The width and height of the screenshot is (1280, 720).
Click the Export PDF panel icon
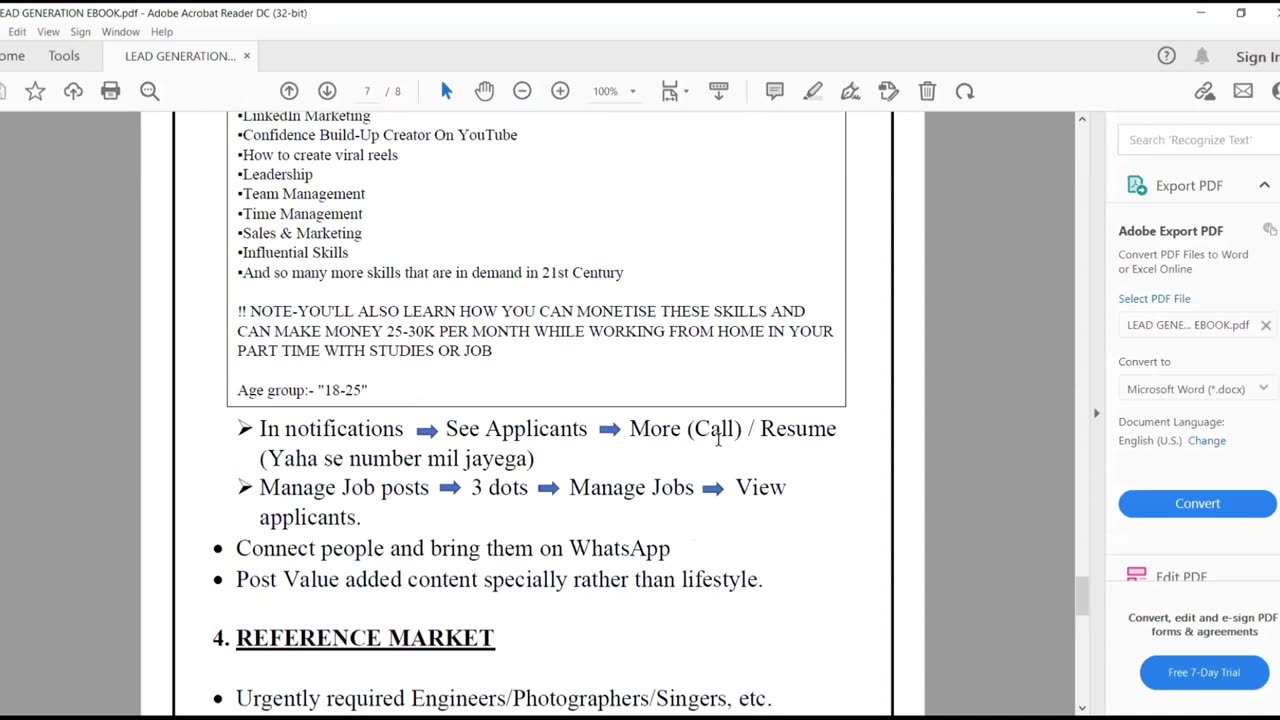1136,185
